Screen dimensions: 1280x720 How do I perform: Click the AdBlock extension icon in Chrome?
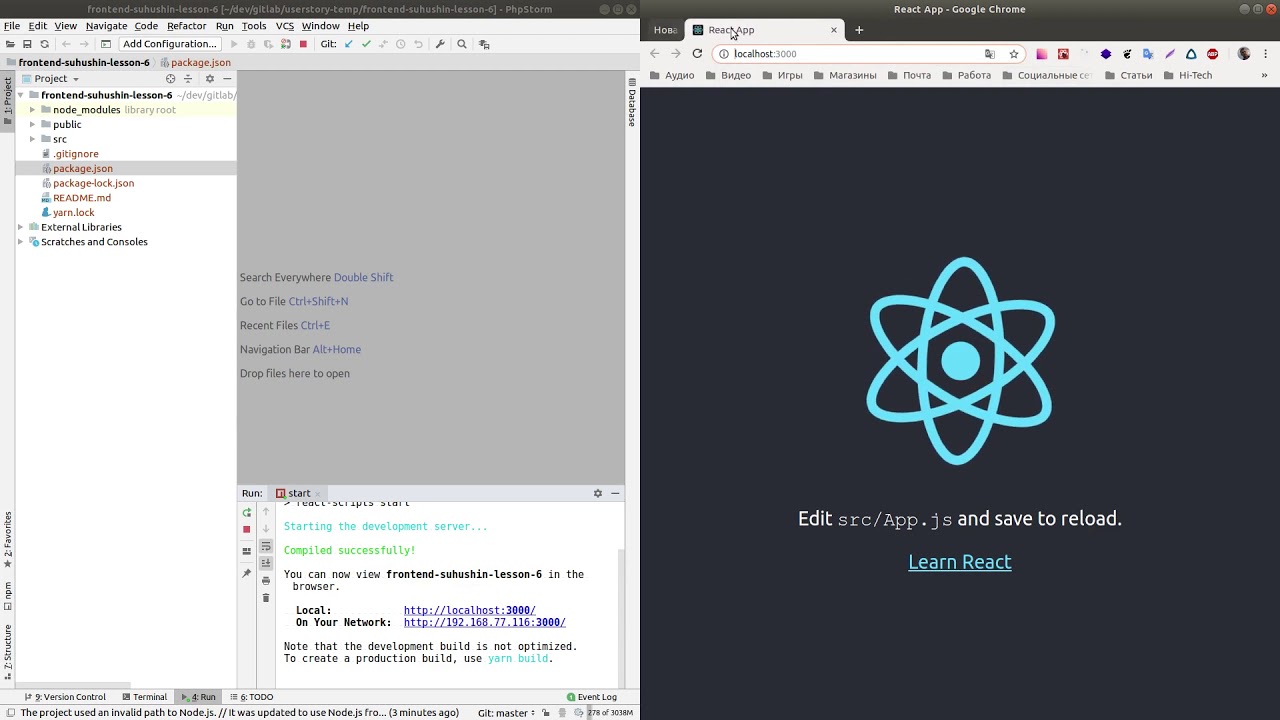(1213, 54)
